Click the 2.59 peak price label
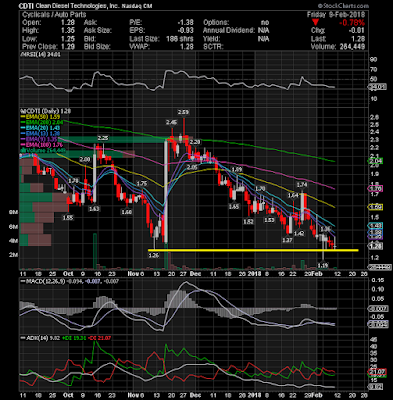Image resolution: width=393 pixels, height=400 pixels. (183, 112)
